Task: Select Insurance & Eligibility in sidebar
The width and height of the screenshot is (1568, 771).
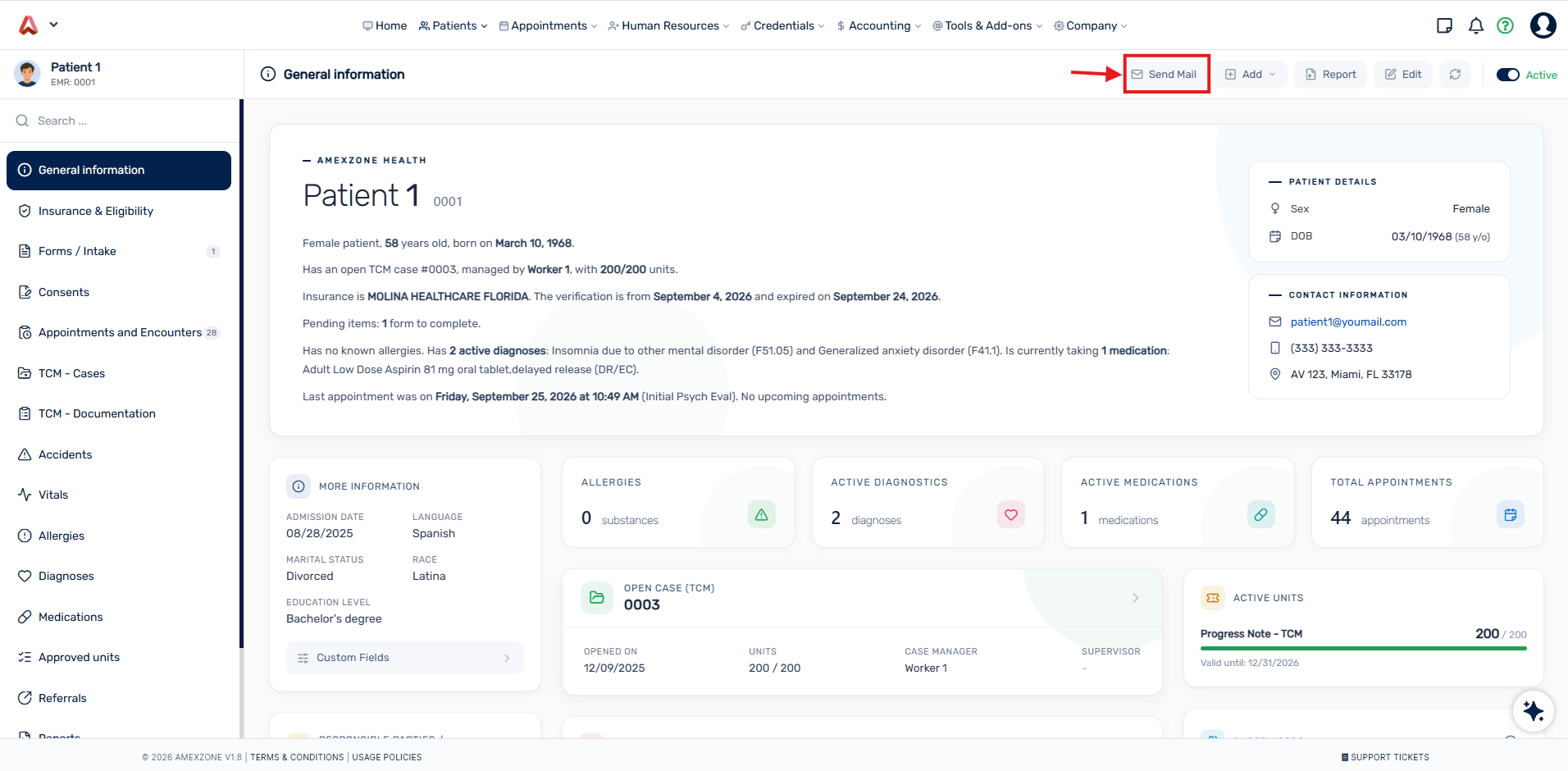Action: click(119, 211)
